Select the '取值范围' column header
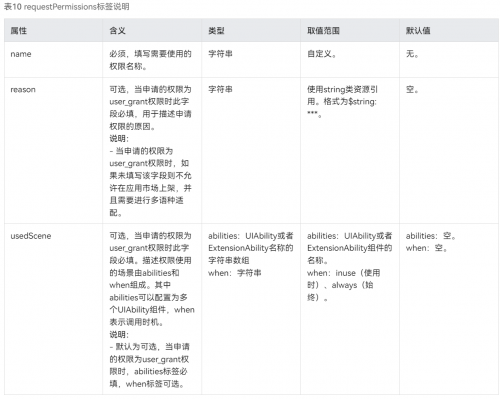 point(323,31)
